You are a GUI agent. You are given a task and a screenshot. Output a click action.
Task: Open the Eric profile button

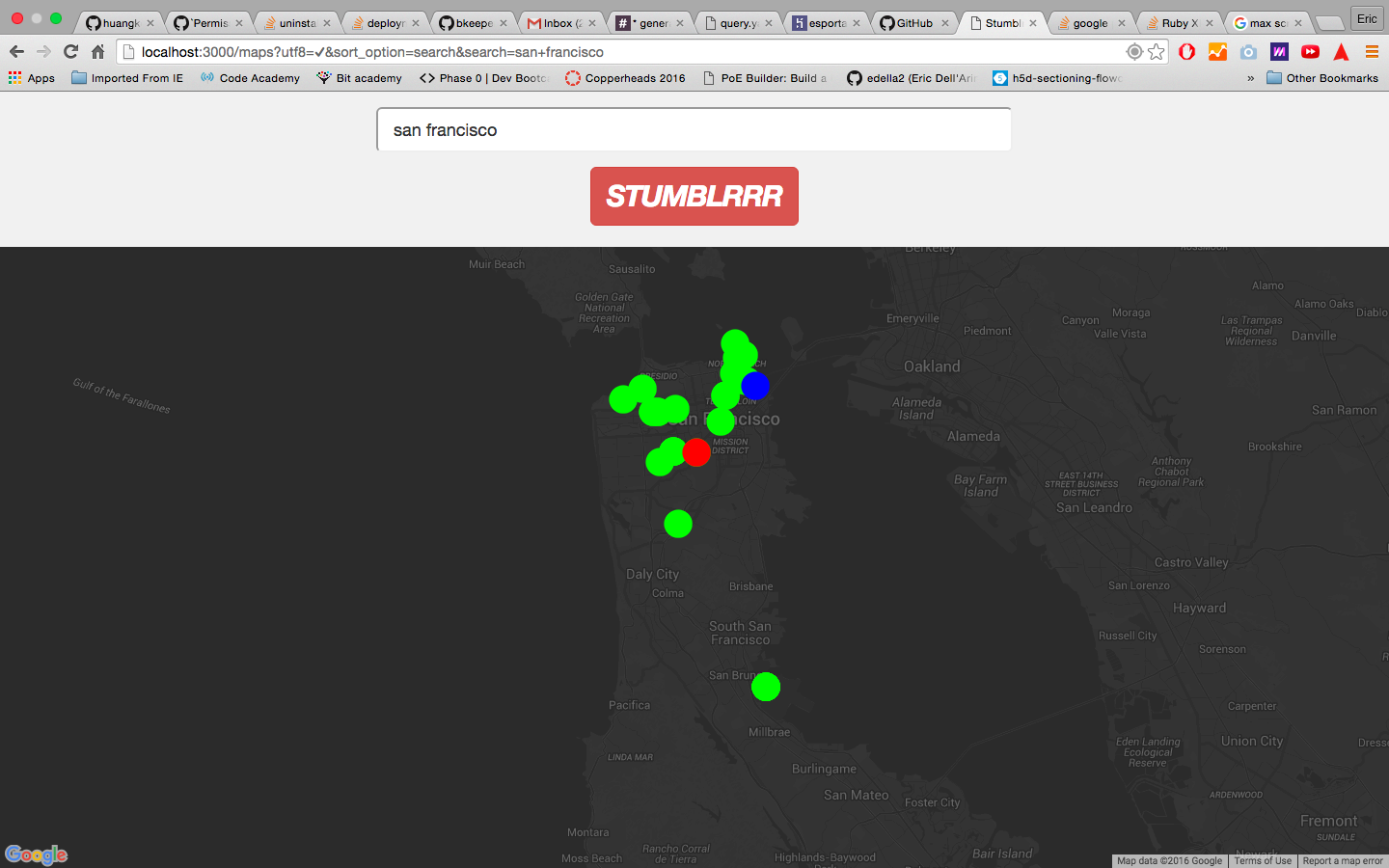pyautogui.click(x=1368, y=19)
